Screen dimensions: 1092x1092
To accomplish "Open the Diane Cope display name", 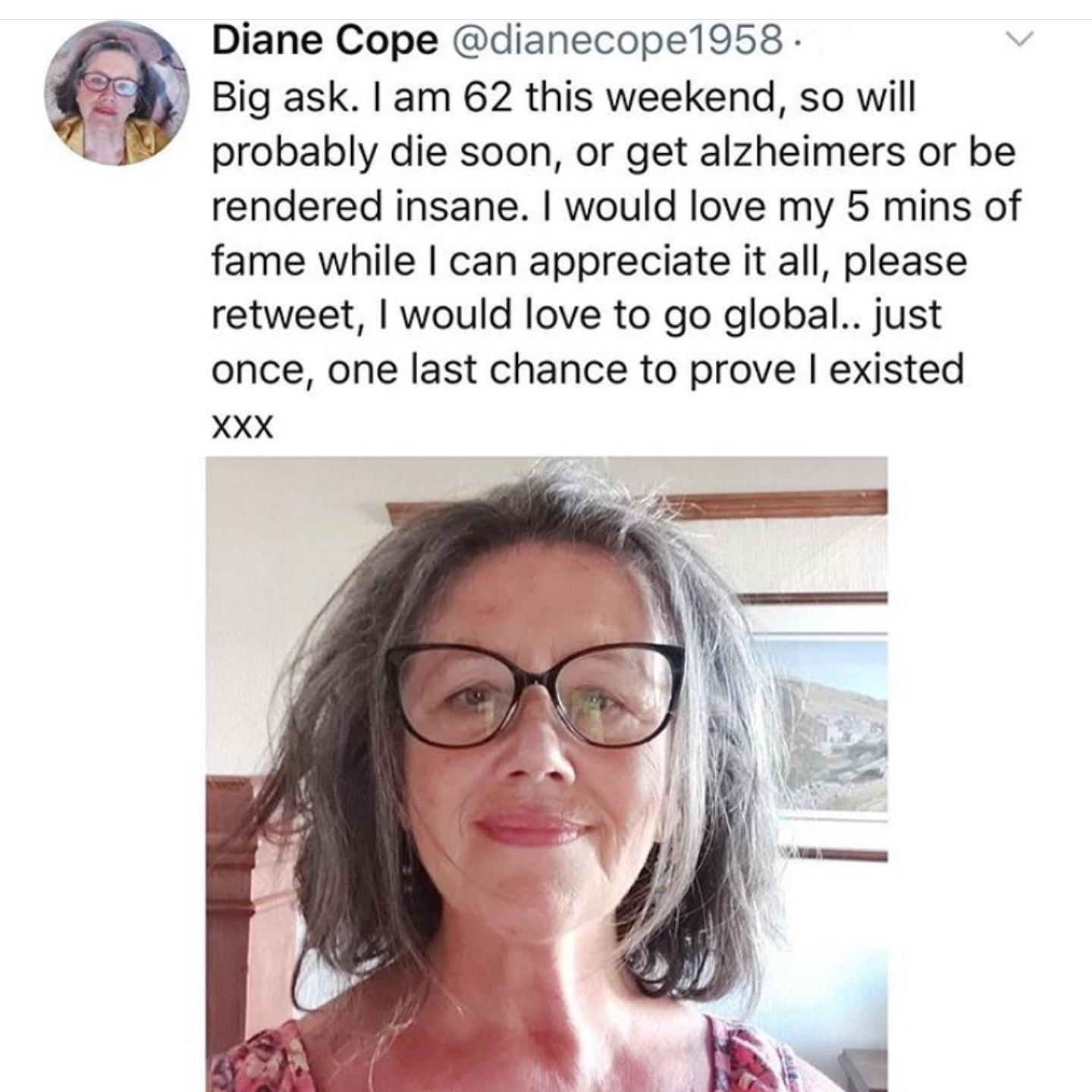I will pos(325,40).
